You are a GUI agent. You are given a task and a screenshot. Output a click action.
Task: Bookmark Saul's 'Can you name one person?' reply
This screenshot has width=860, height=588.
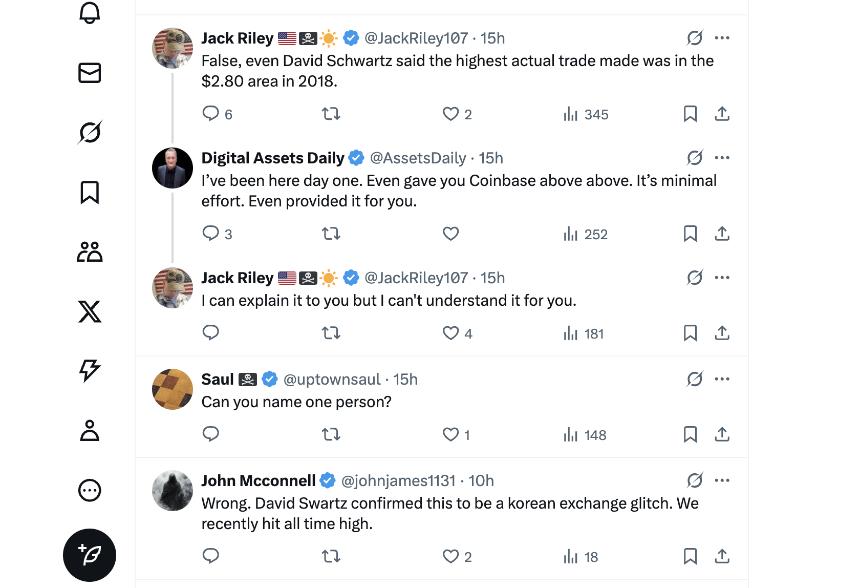pos(690,434)
